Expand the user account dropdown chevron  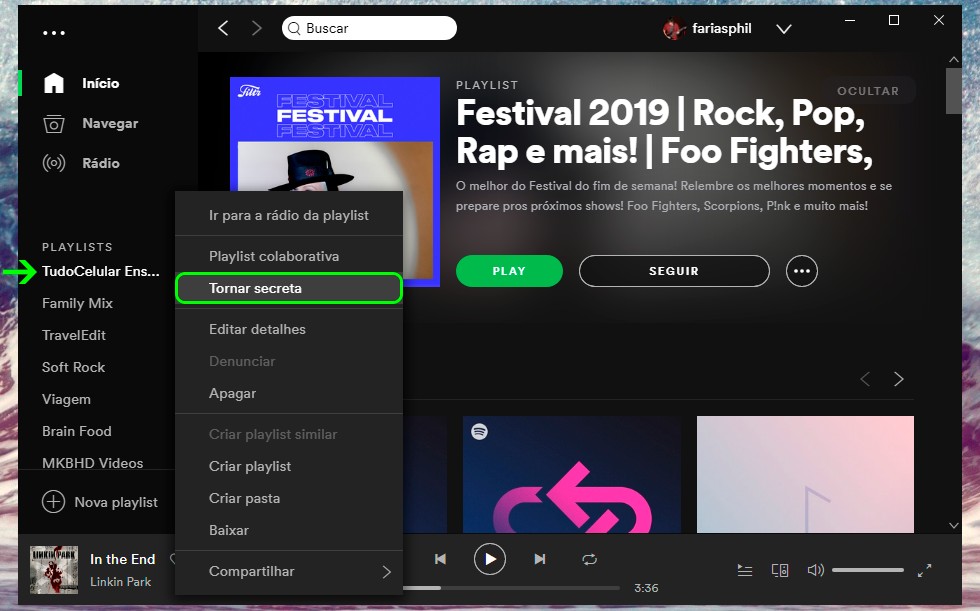pyautogui.click(x=784, y=29)
